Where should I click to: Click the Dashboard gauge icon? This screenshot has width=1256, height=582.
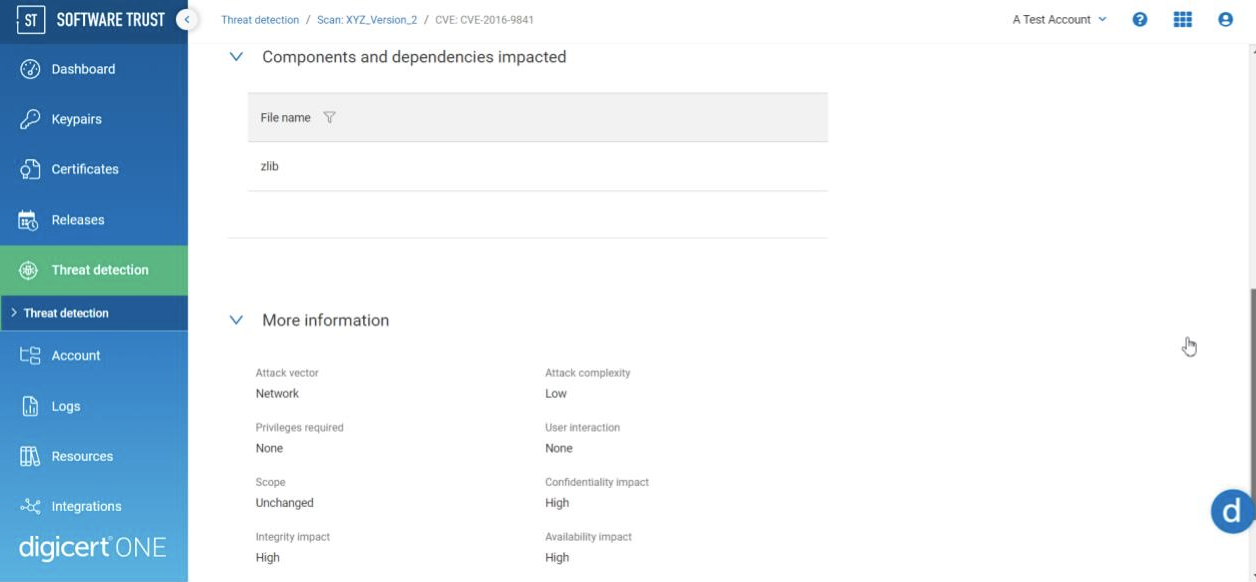(x=30, y=69)
